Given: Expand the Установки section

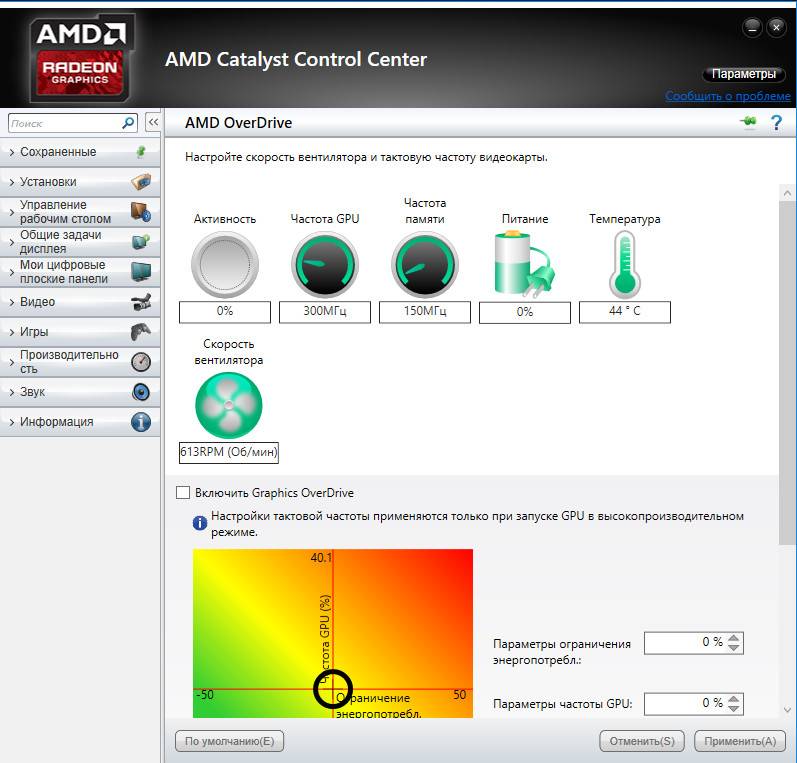Looking at the screenshot, I should click(x=12, y=182).
